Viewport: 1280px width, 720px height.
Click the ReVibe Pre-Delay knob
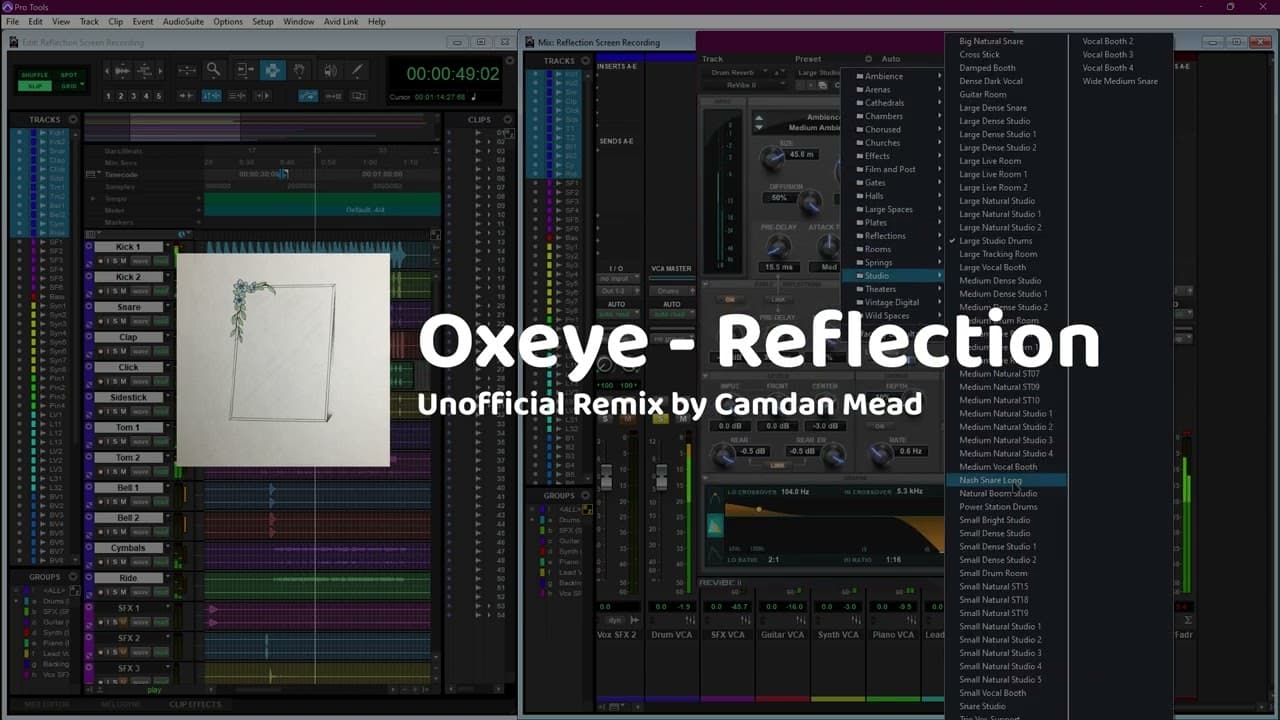click(x=778, y=245)
